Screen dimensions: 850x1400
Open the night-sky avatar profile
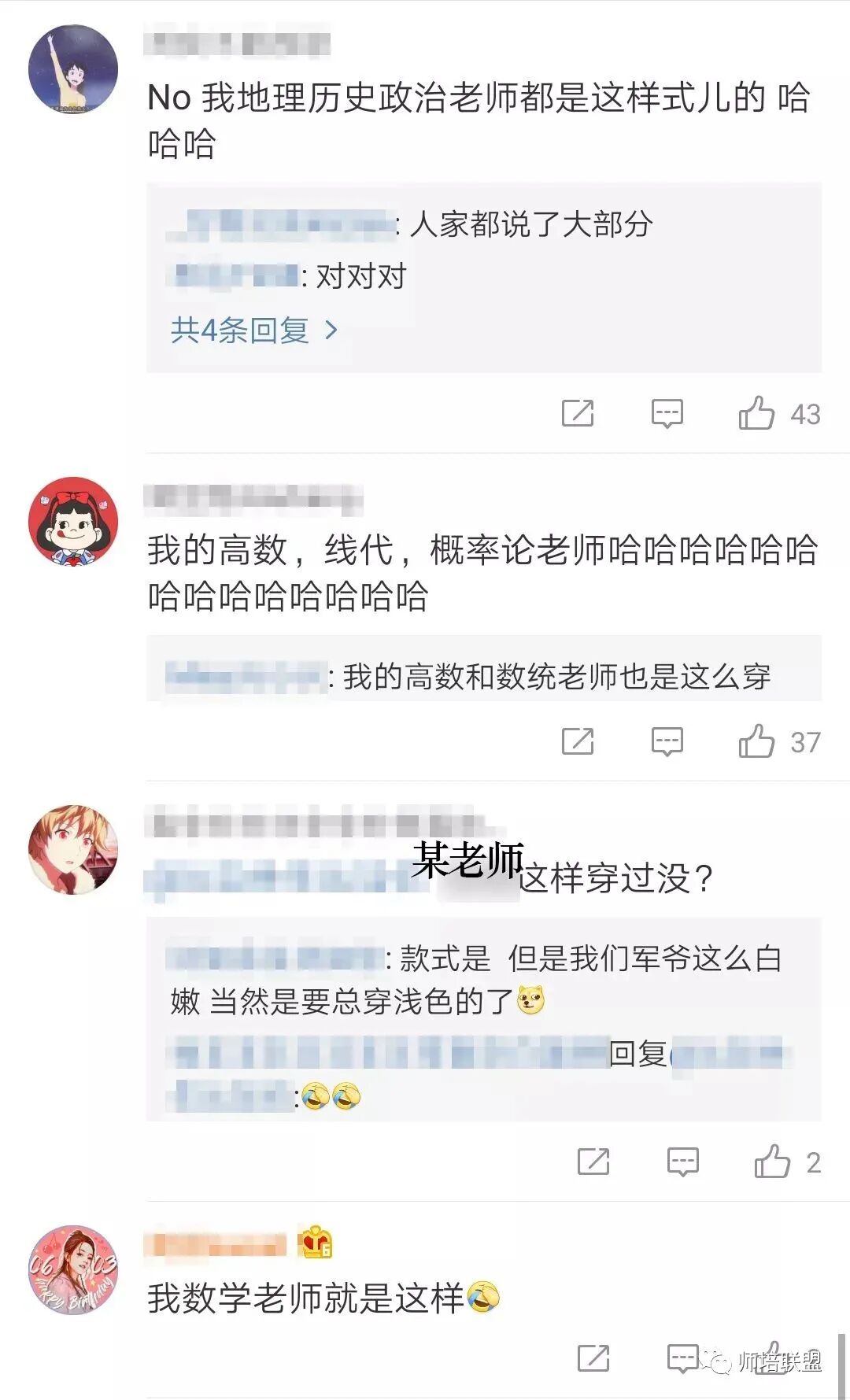[73, 69]
